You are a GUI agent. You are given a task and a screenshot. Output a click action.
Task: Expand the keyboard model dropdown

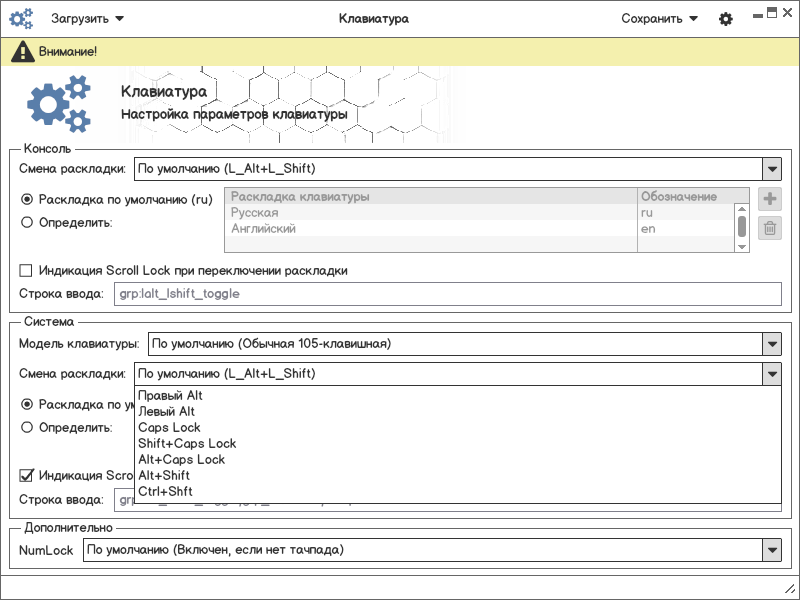pyautogui.click(x=770, y=344)
